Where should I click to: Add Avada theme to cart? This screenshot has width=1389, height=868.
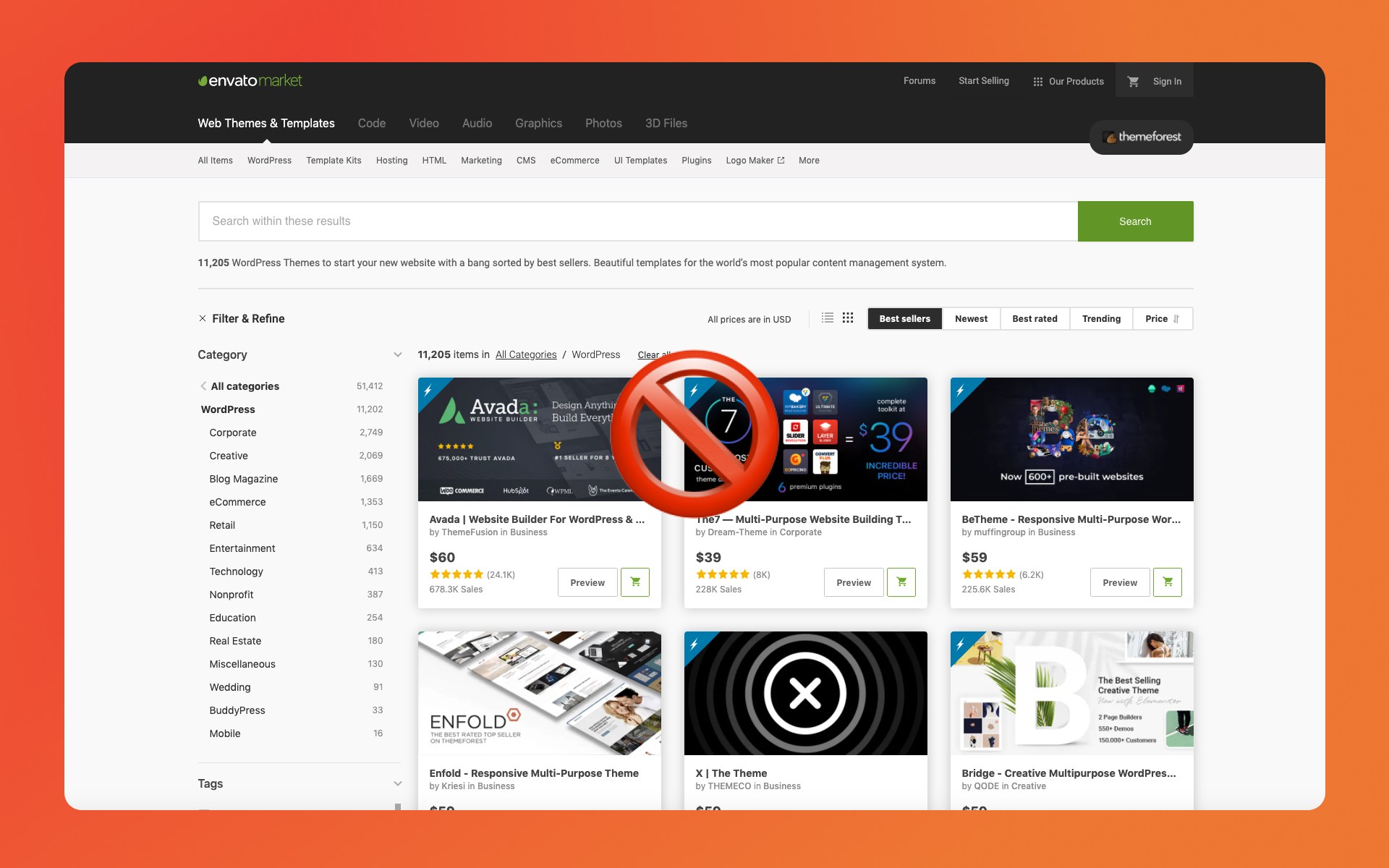point(634,582)
